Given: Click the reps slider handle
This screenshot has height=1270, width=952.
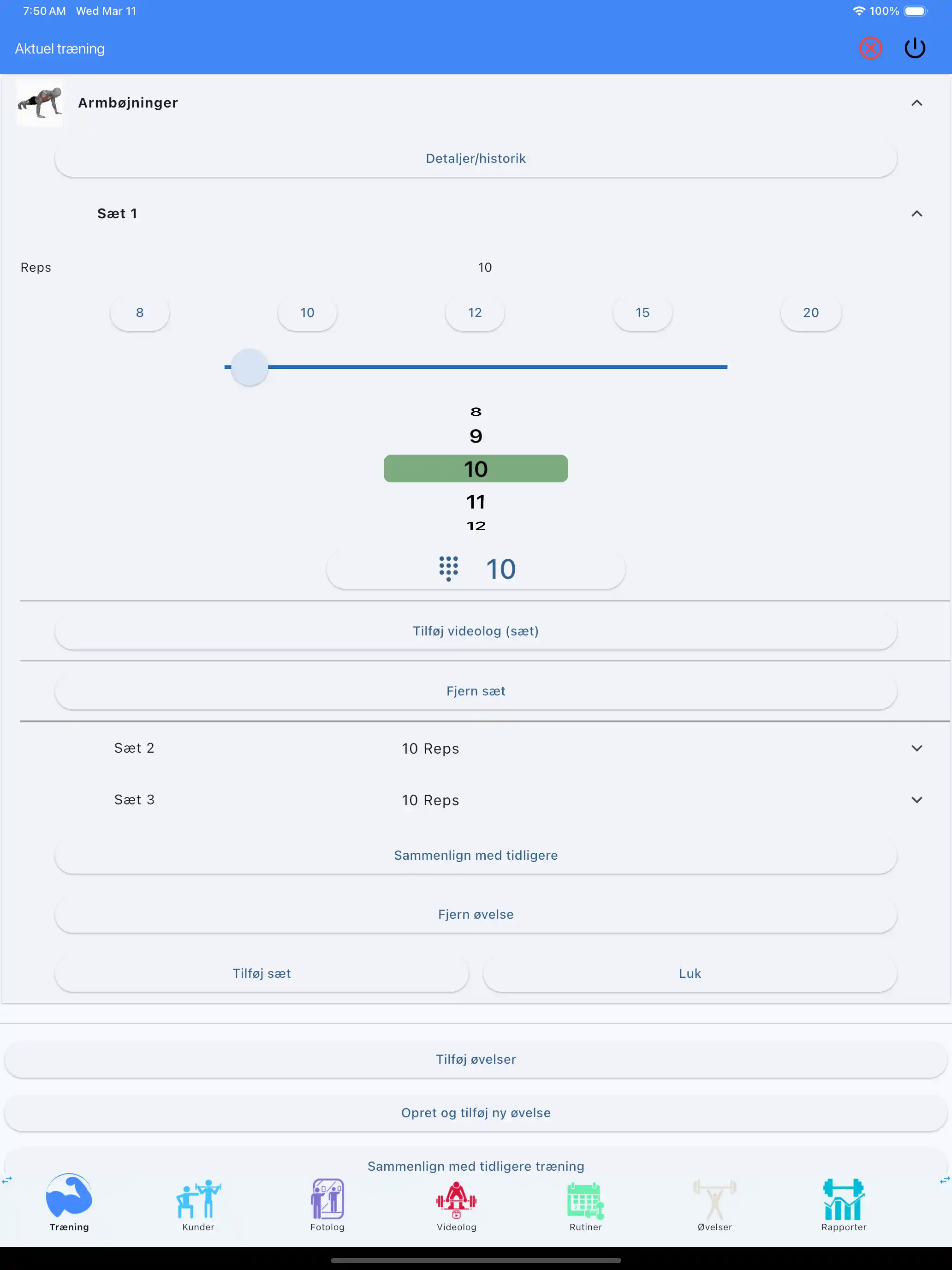Looking at the screenshot, I should (x=250, y=367).
